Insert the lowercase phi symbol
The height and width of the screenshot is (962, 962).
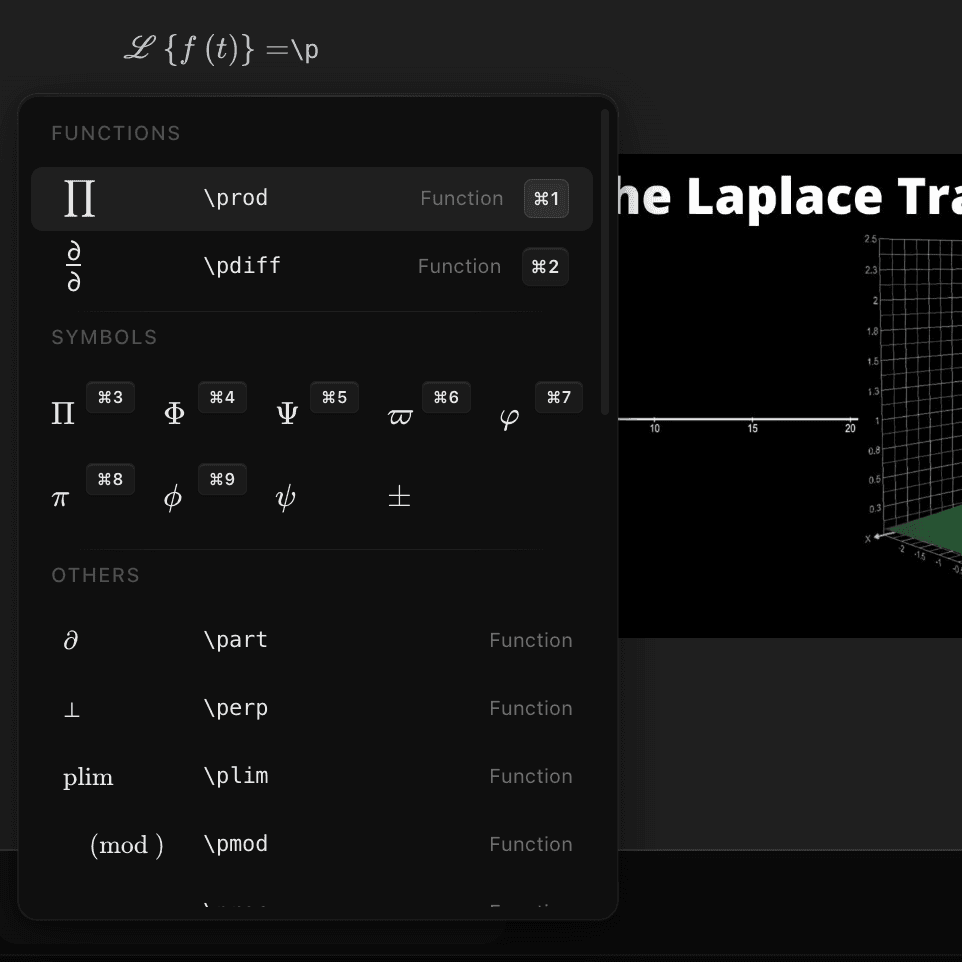[x=173, y=498]
